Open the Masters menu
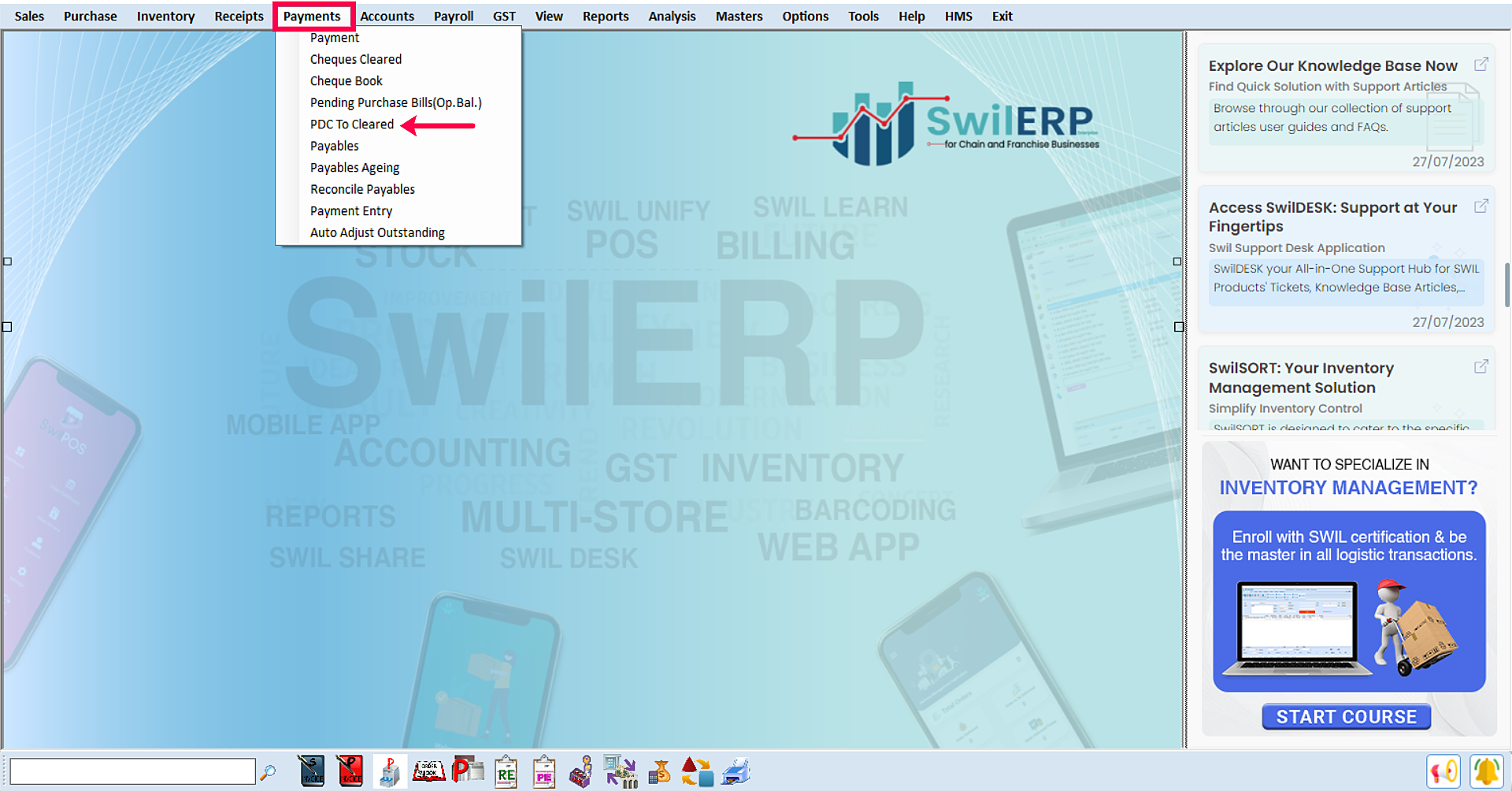Image resolution: width=1512 pixels, height=791 pixels. click(739, 16)
